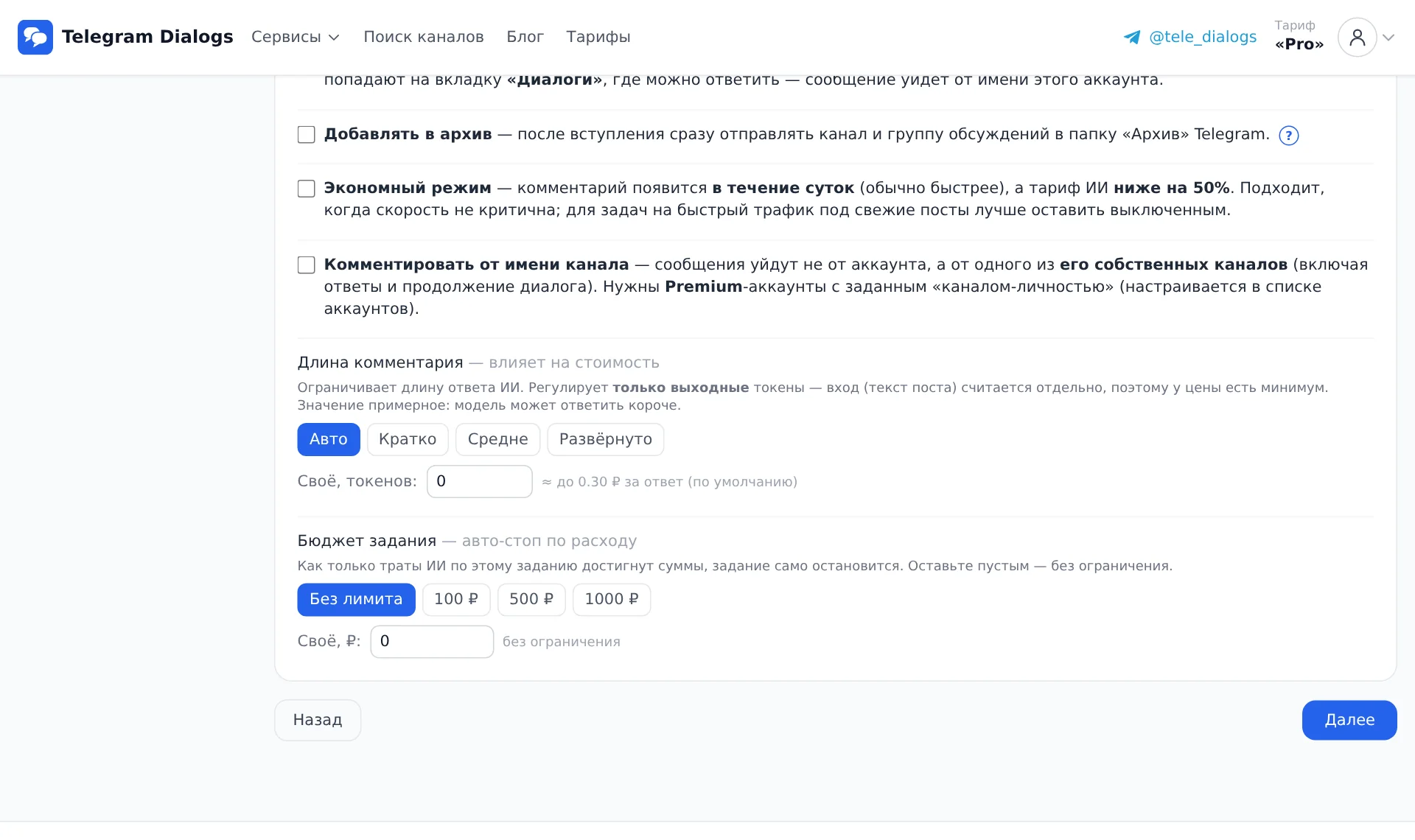Click the Тариф «Pro» label
The height and width of the screenshot is (840, 1415).
pyautogui.click(x=1299, y=35)
